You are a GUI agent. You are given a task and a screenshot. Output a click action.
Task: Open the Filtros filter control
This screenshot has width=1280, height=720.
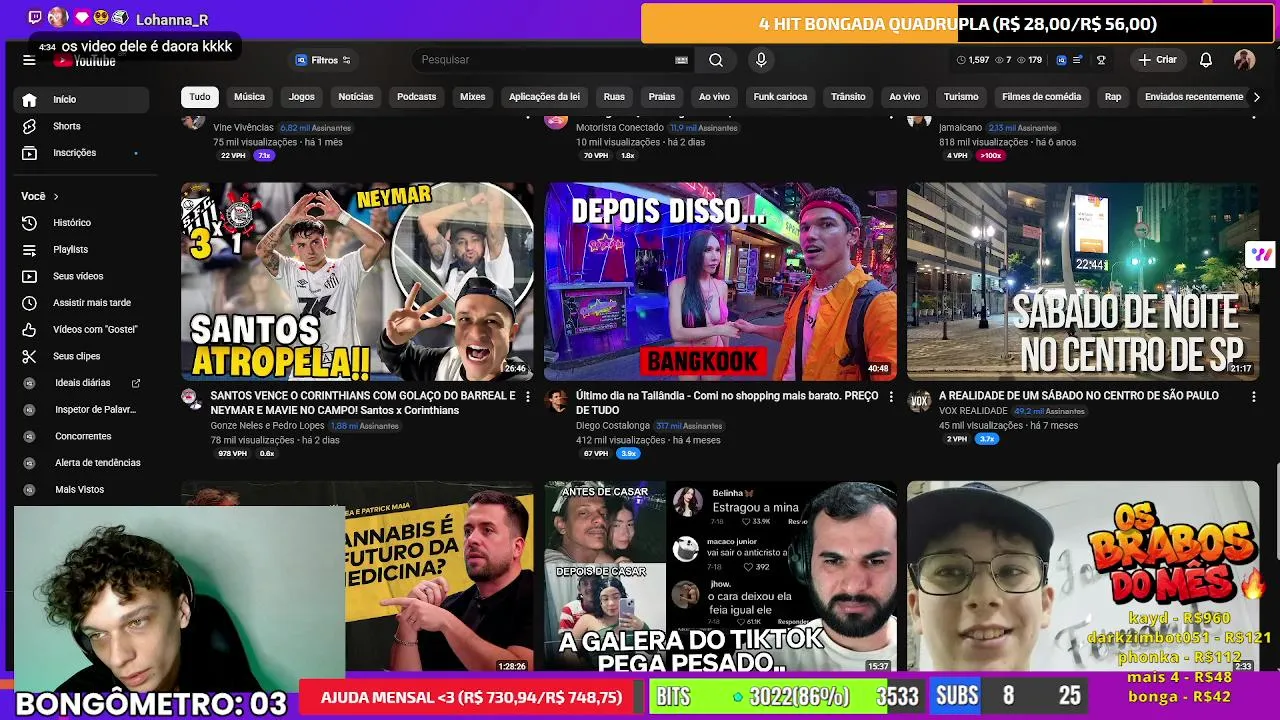pos(323,60)
